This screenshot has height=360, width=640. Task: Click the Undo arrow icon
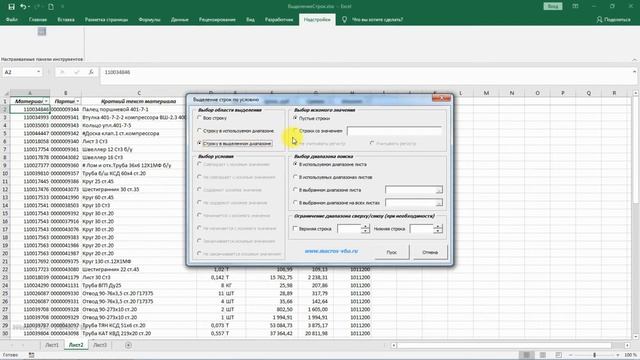[x=23, y=7]
